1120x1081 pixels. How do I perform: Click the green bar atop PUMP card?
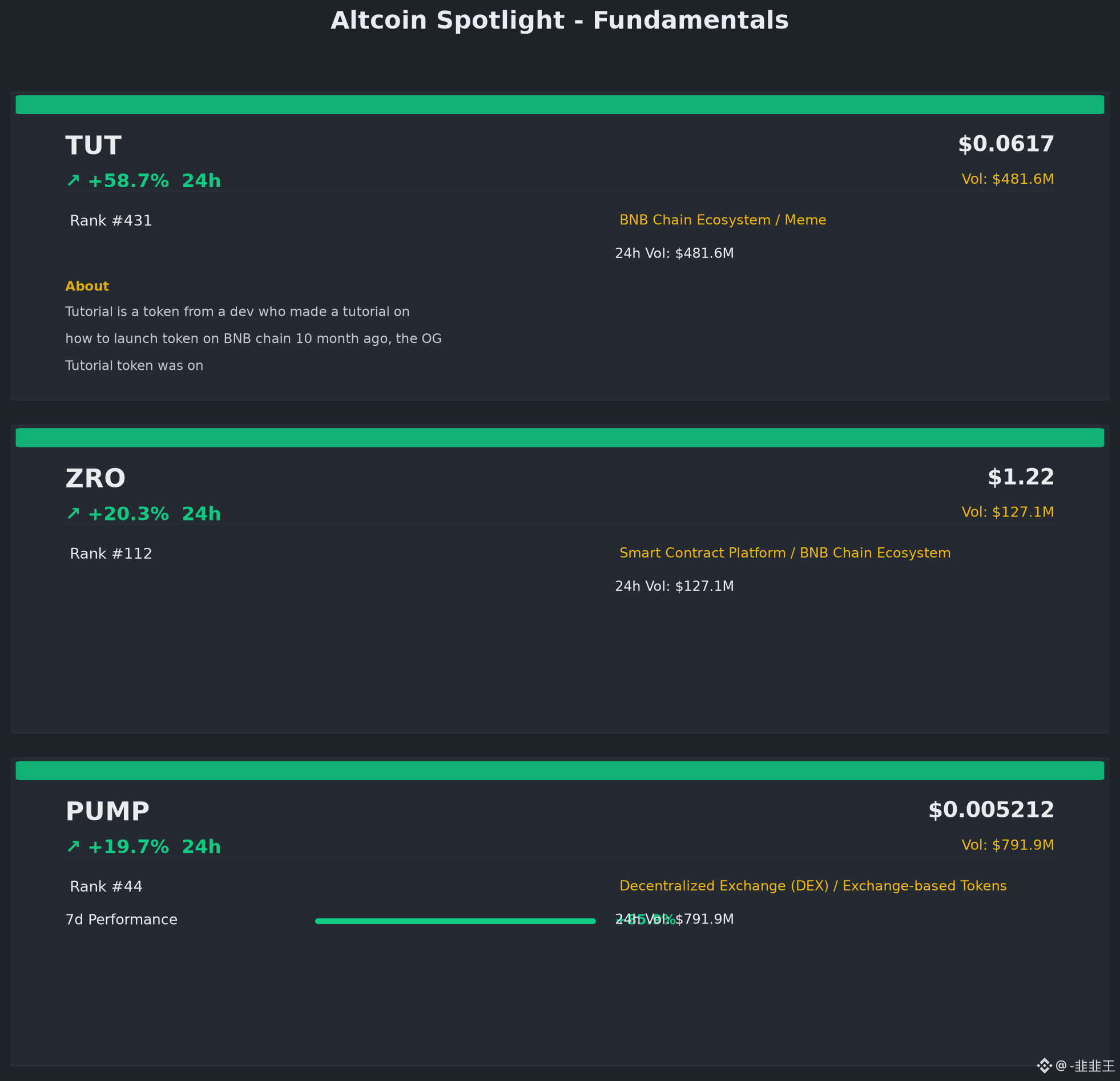[x=560, y=770]
